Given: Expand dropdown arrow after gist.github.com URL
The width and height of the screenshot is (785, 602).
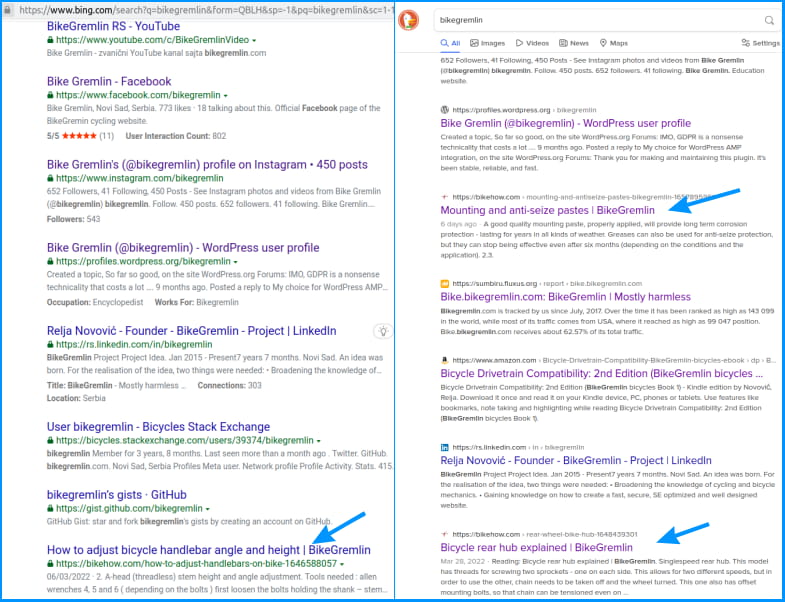Looking at the screenshot, I should (x=208, y=509).
